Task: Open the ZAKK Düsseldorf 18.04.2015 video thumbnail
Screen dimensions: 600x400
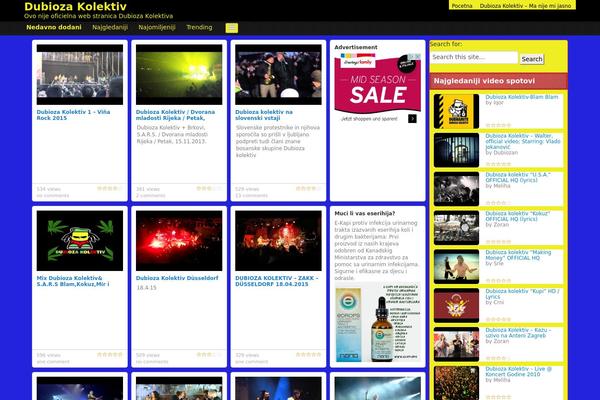Action: 279,241
